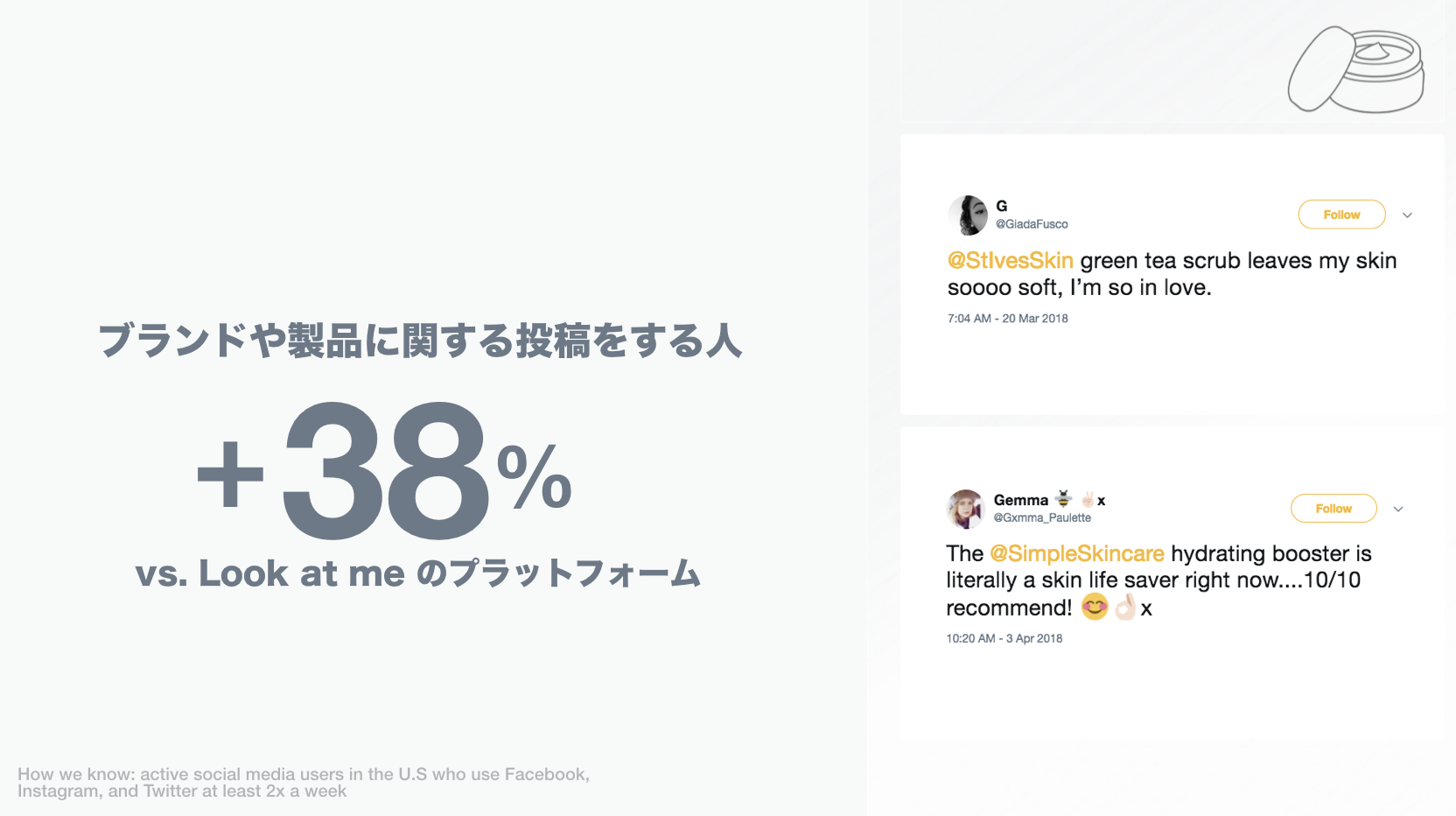Open the @StIvesSkin mention link

1011,261
